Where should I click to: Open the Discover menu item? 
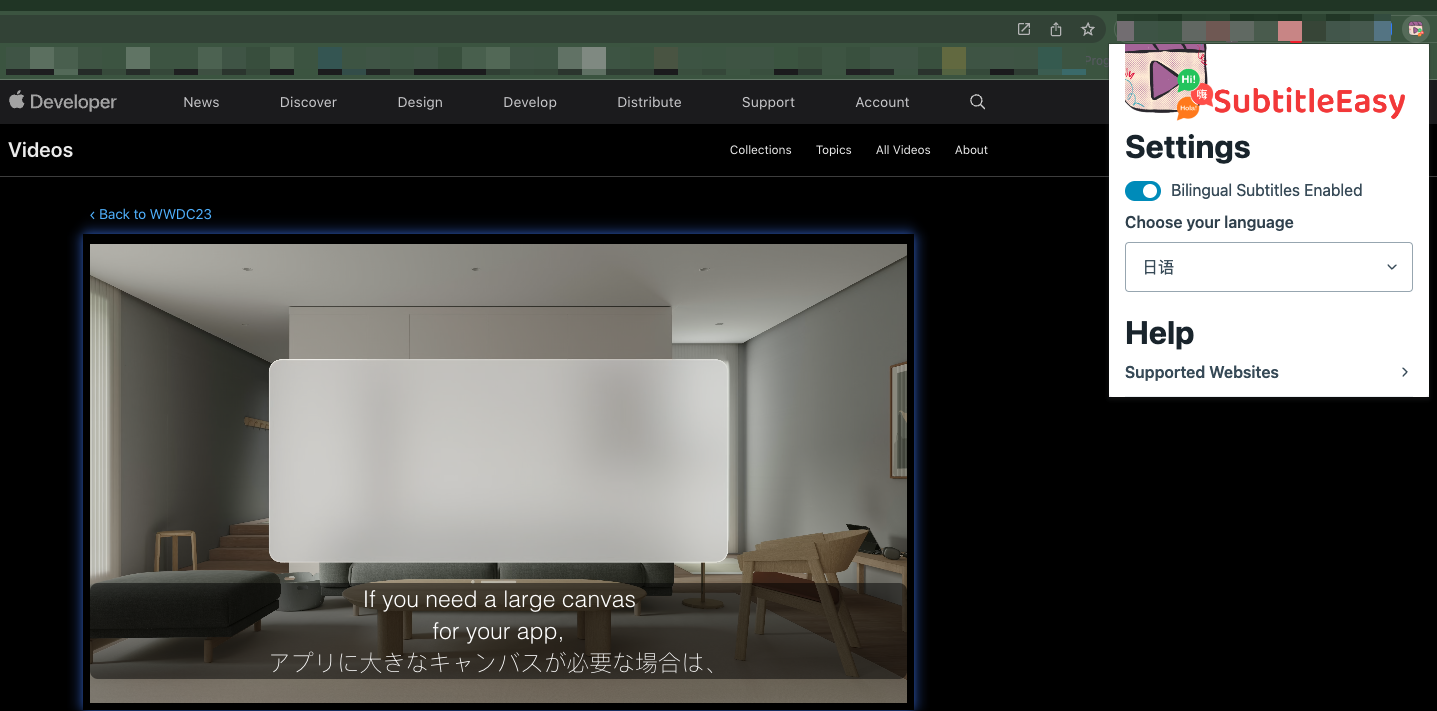click(x=308, y=102)
